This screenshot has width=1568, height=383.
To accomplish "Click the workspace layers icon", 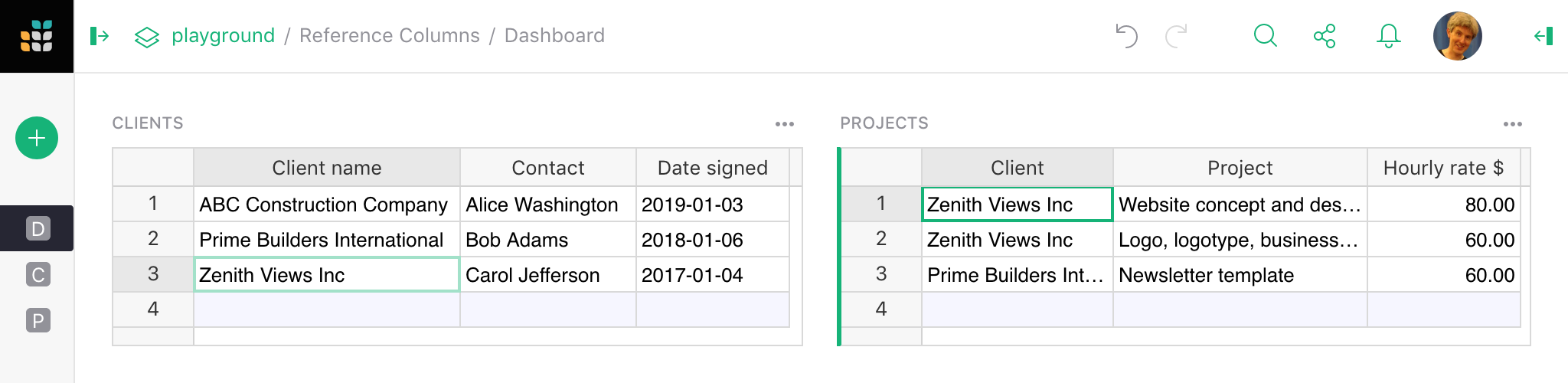I will pos(146,37).
